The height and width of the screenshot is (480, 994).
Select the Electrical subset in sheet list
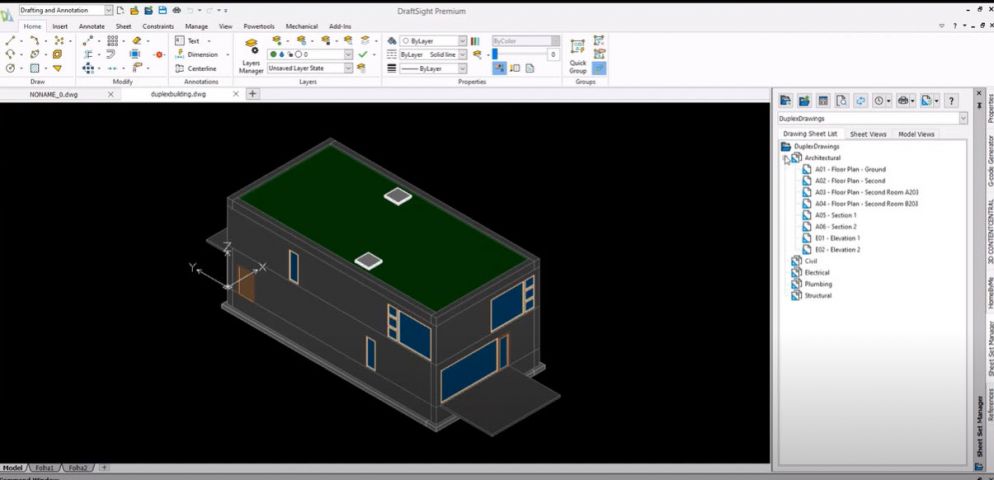(817, 272)
